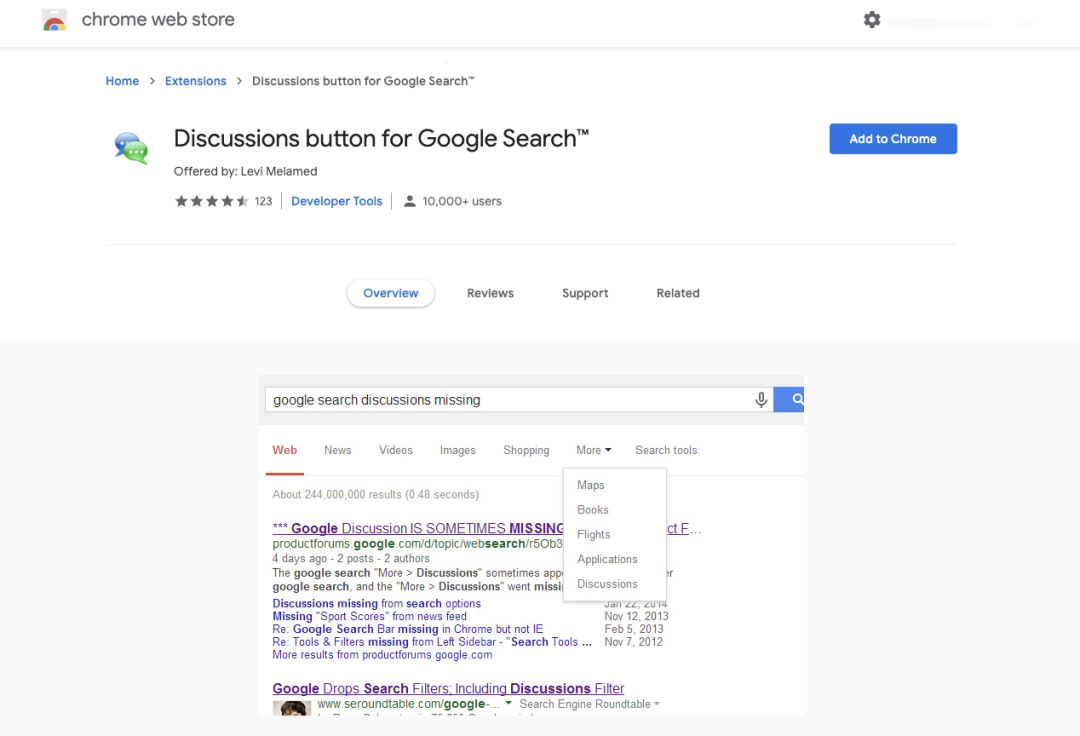Open the Related tab

pos(678,293)
